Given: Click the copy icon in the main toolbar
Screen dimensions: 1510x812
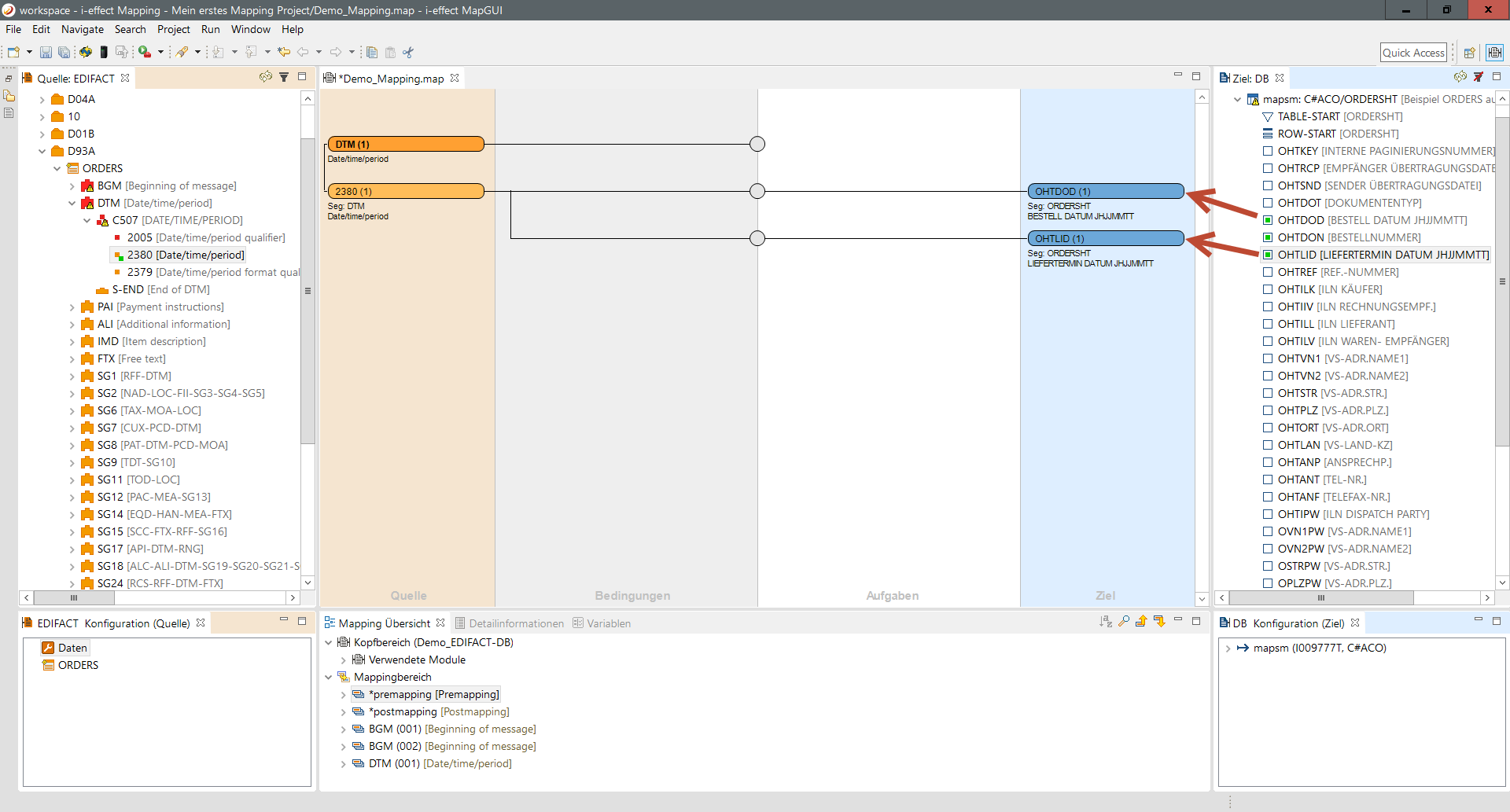Looking at the screenshot, I should [x=372, y=53].
